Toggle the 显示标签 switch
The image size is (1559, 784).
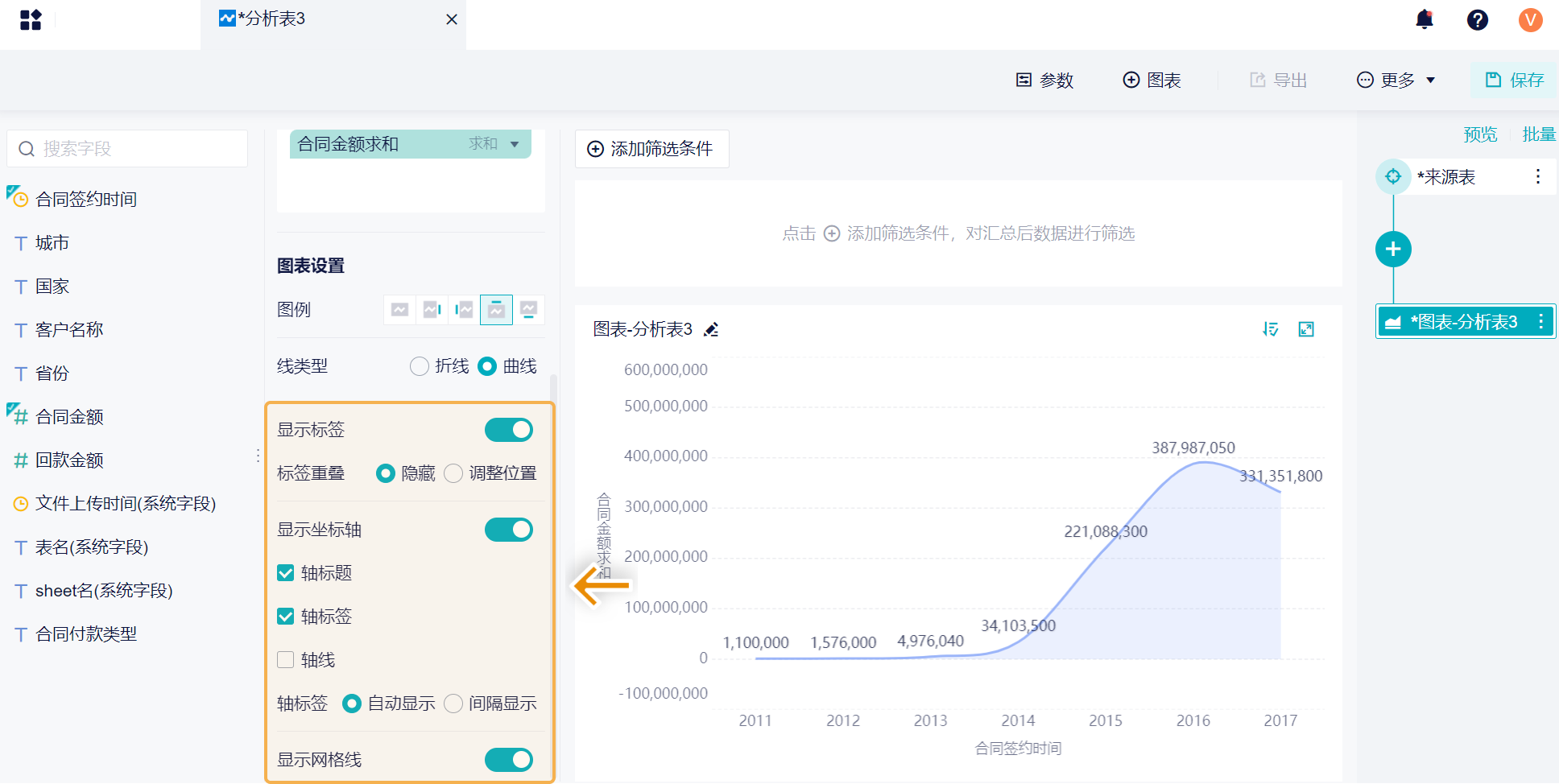coord(509,430)
